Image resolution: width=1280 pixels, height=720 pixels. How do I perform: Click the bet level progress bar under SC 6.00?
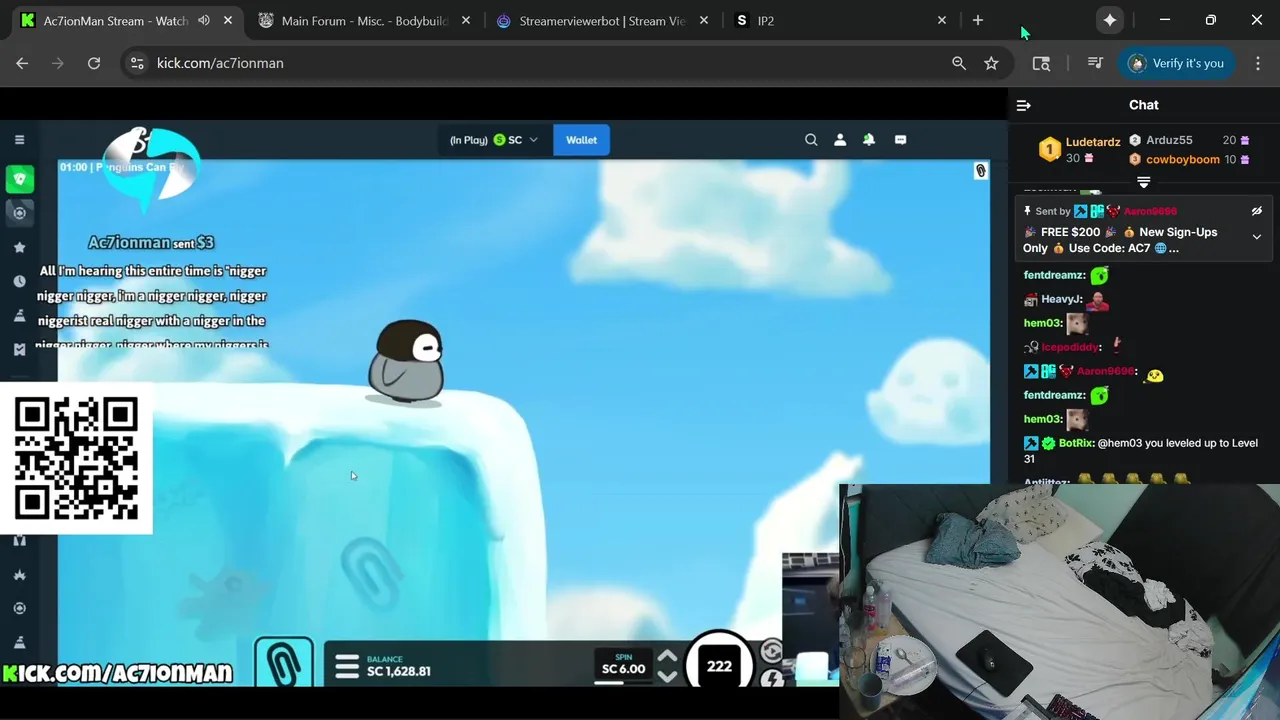point(622,683)
